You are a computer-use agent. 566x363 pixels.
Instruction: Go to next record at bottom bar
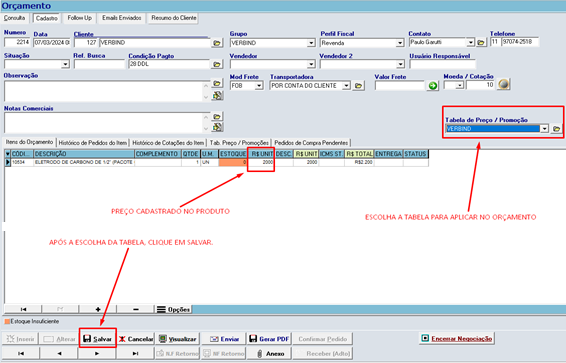97,353
